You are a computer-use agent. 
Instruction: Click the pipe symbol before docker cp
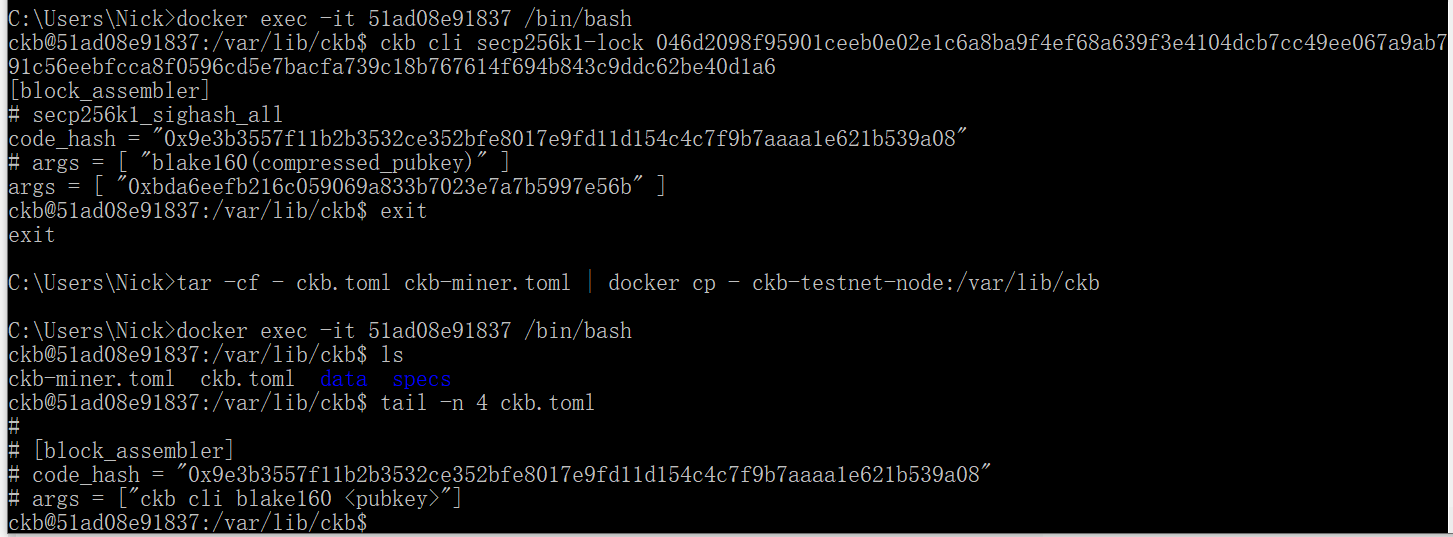(x=589, y=283)
